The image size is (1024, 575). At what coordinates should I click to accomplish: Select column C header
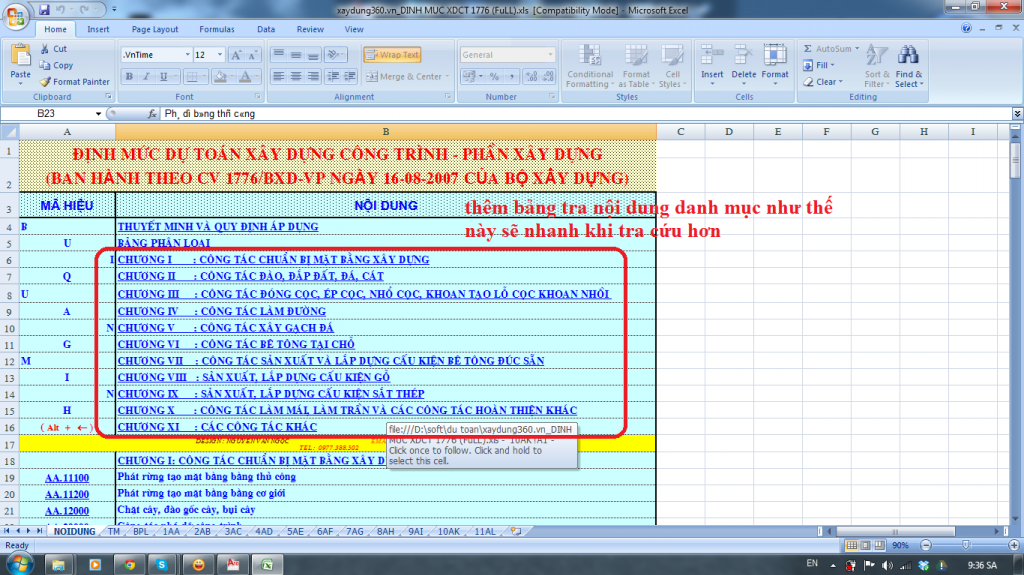680,132
